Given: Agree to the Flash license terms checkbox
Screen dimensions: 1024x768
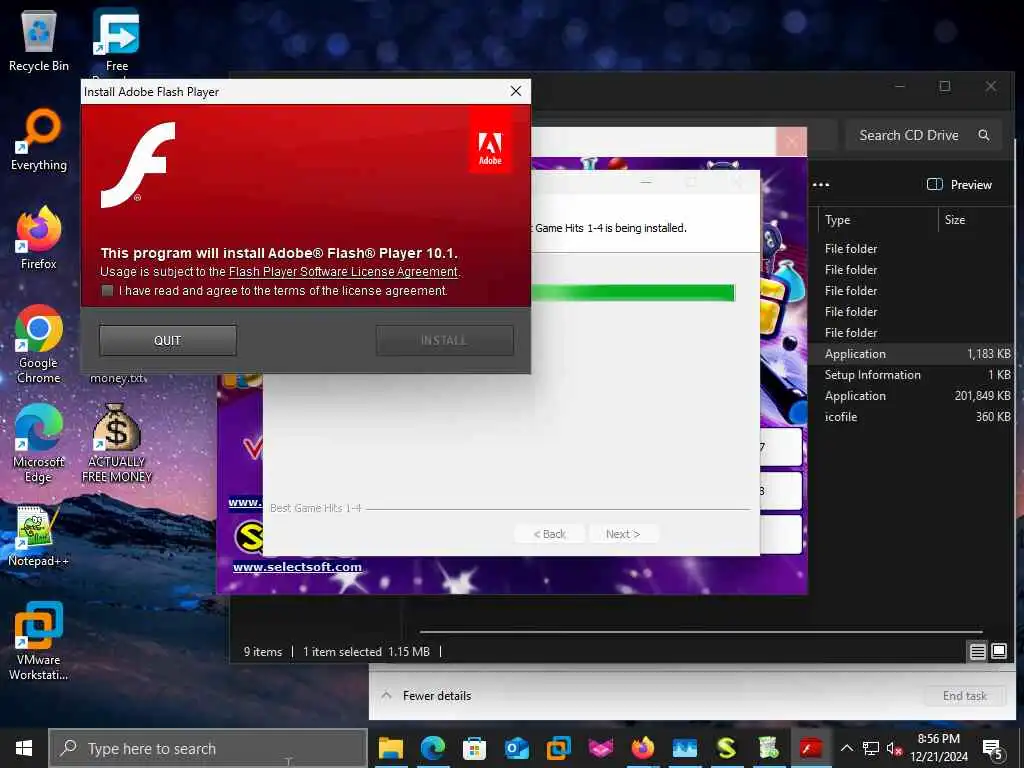Looking at the screenshot, I should (x=108, y=291).
